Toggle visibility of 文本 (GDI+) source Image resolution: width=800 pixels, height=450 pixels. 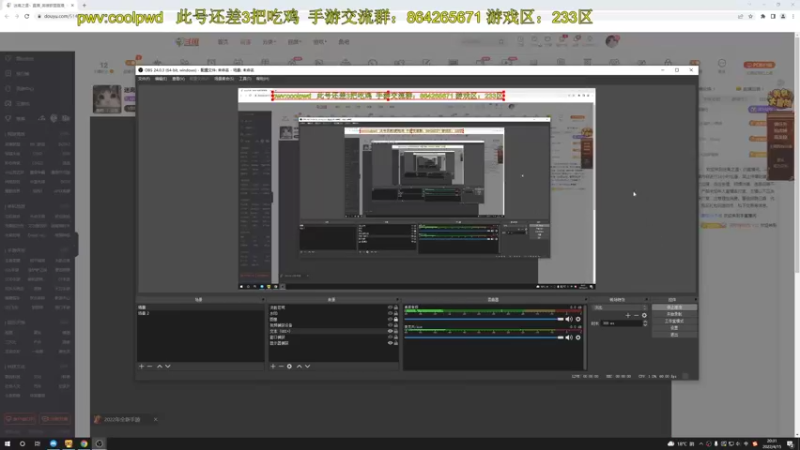pos(390,331)
